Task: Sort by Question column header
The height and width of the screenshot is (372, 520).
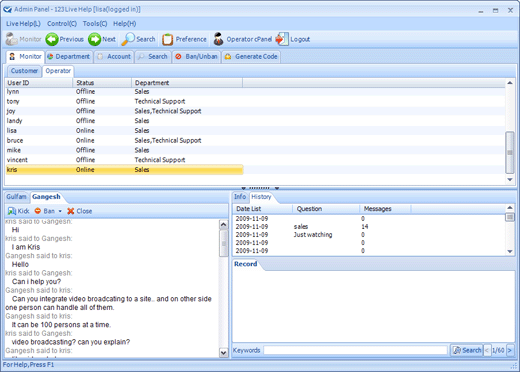Action: point(326,209)
